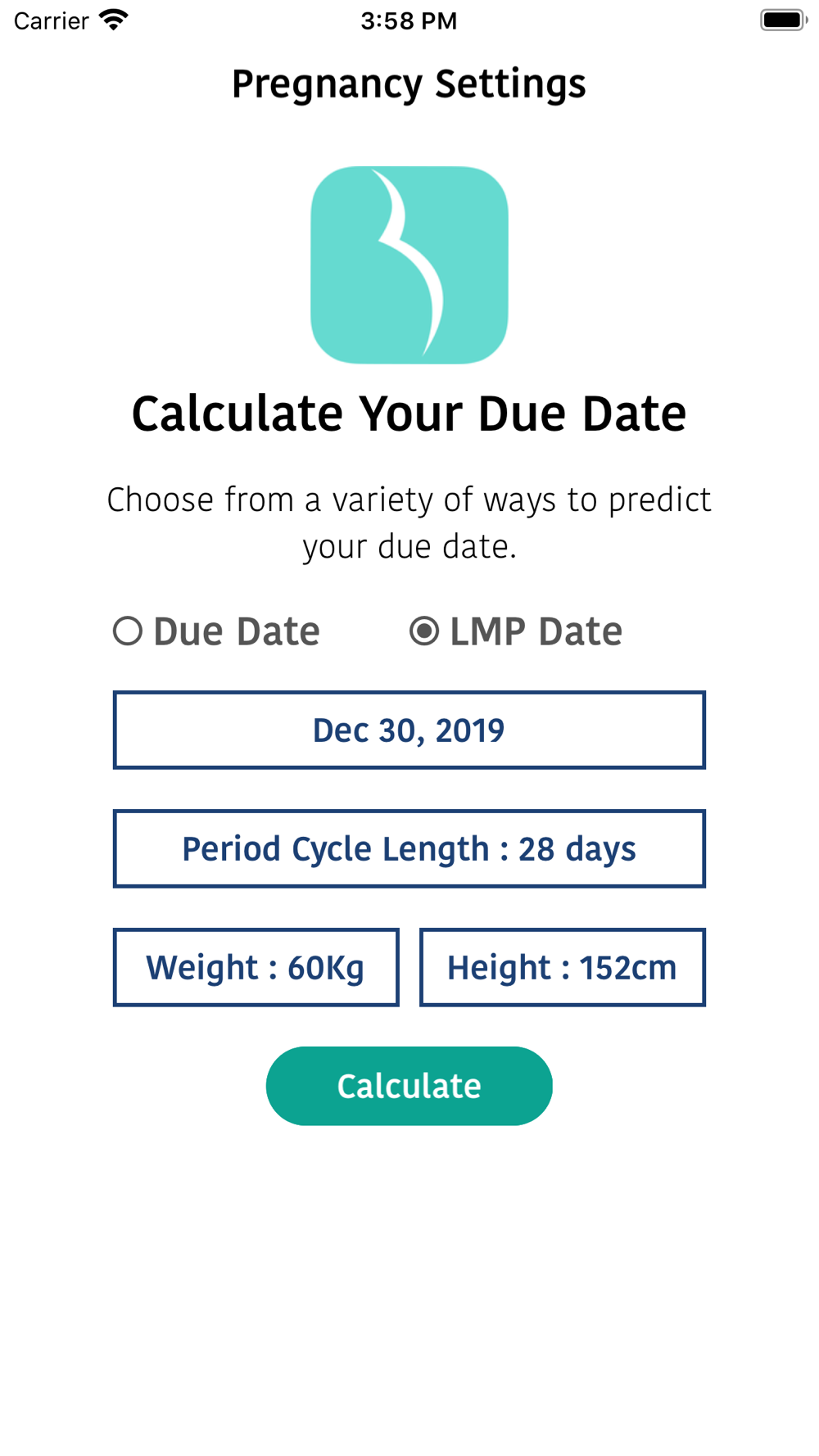The height and width of the screenshot is (1456, 819).
Task: Select the LMP Date radio button
Action: coord(424,631)
